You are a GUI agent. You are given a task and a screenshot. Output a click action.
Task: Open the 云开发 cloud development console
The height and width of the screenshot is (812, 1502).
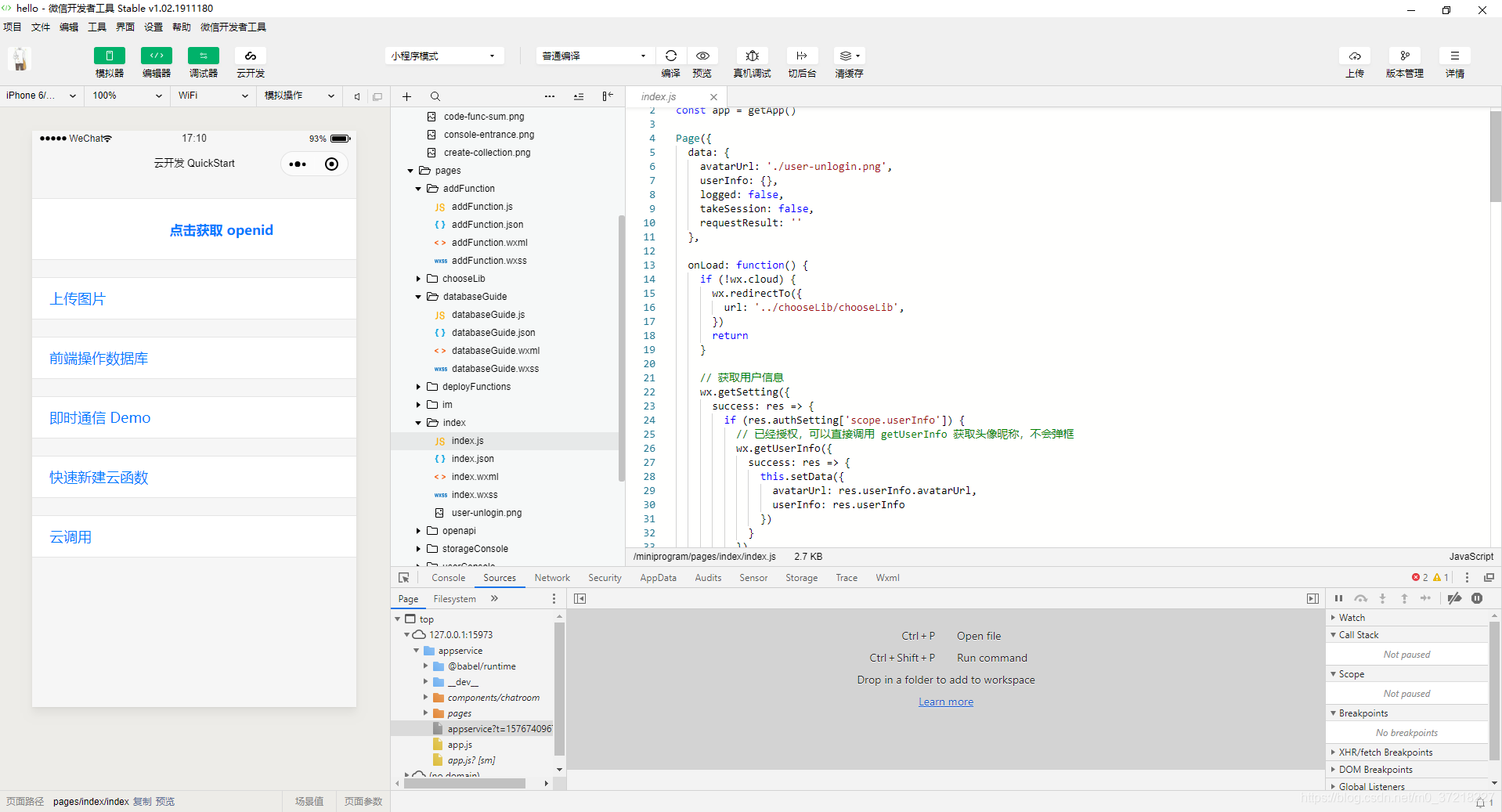click(x=251, y=56)
